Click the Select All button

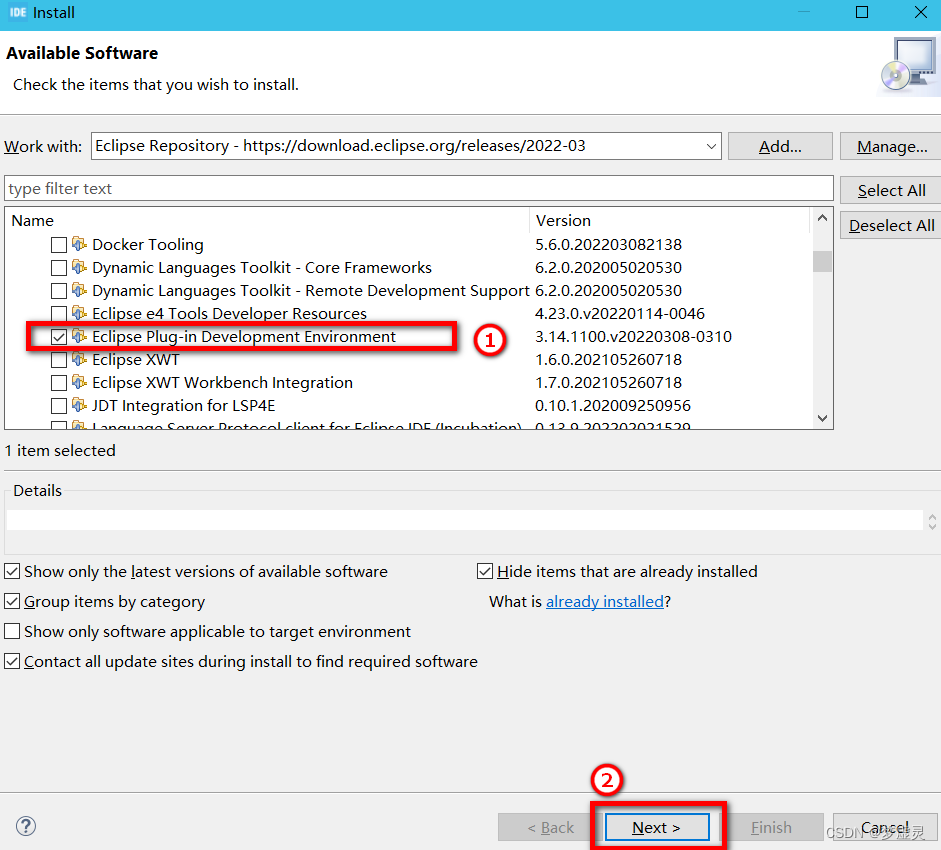point(891,190)
